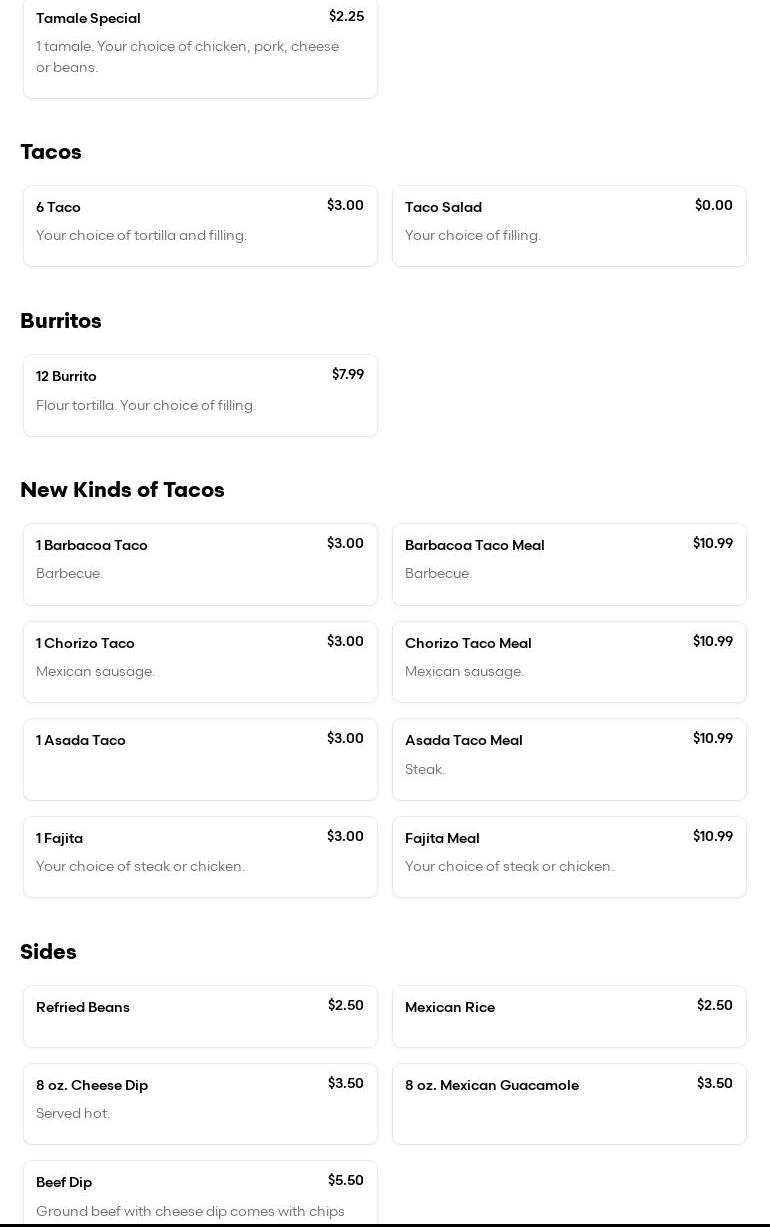Select the Asada Taco Meal card
This screenshot has width=770, height=1227.
[x=569, y=759]
